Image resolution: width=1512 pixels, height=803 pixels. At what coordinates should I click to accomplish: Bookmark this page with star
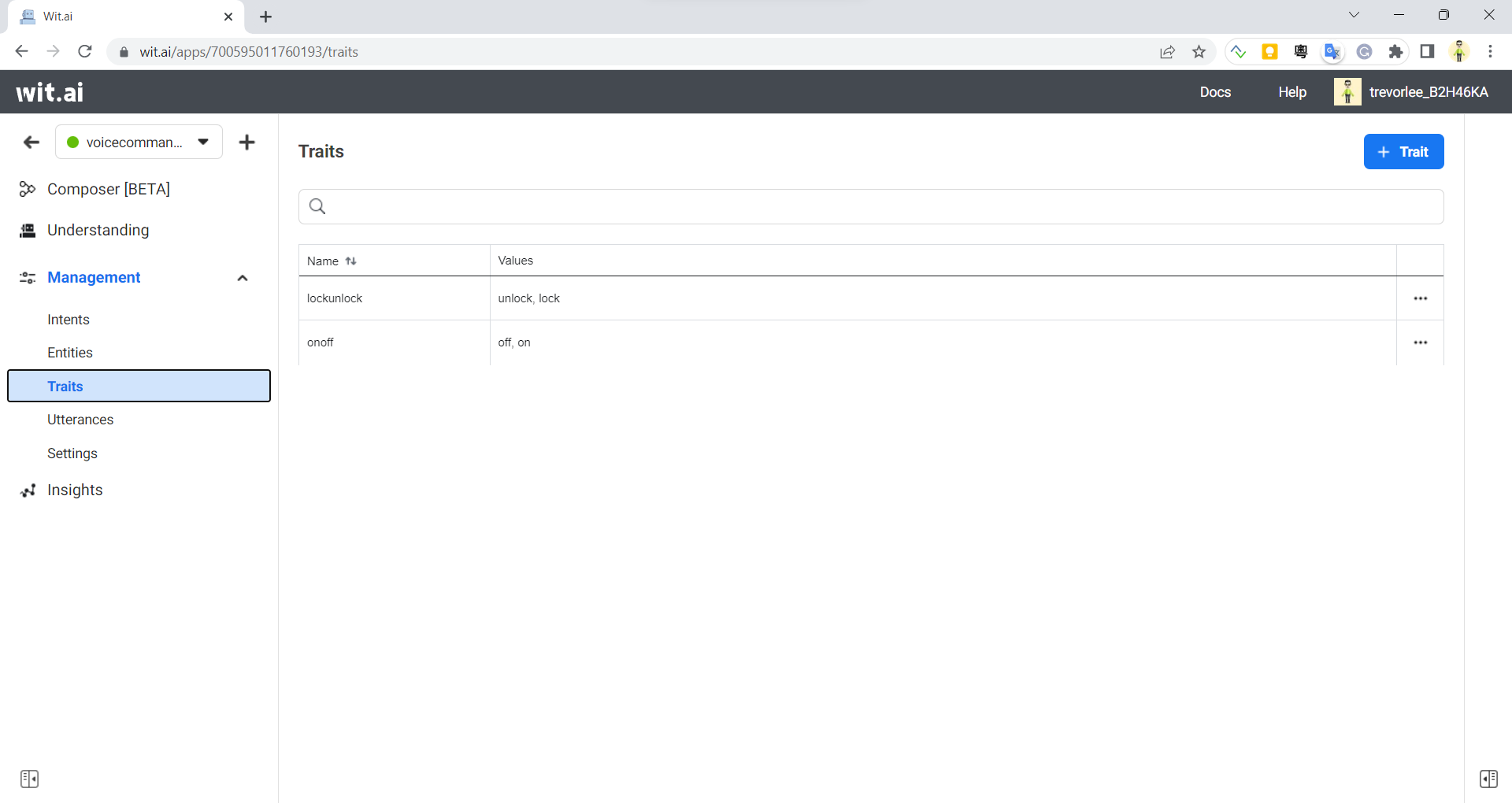tap(1199, 52)
